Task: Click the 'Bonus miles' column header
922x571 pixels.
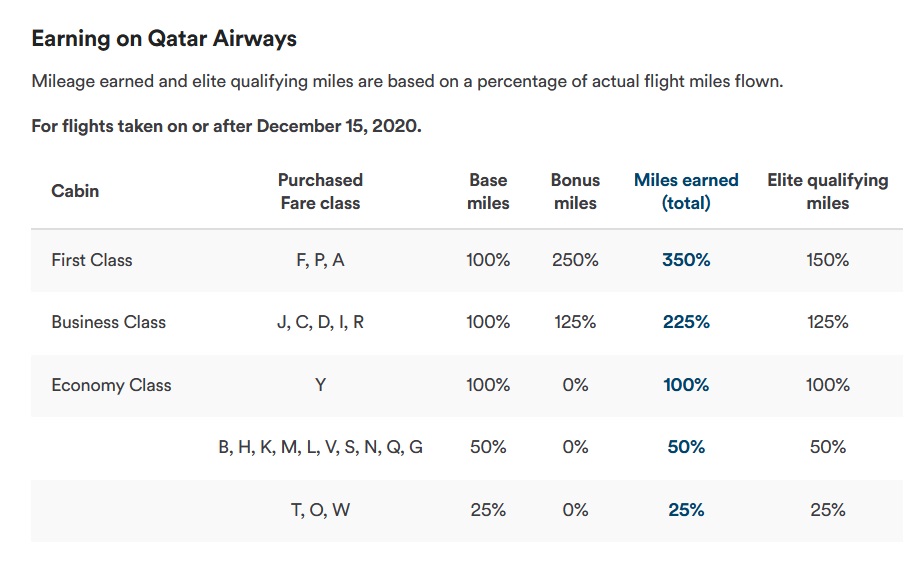Action: pyautogui.click(x=575, y=191)
